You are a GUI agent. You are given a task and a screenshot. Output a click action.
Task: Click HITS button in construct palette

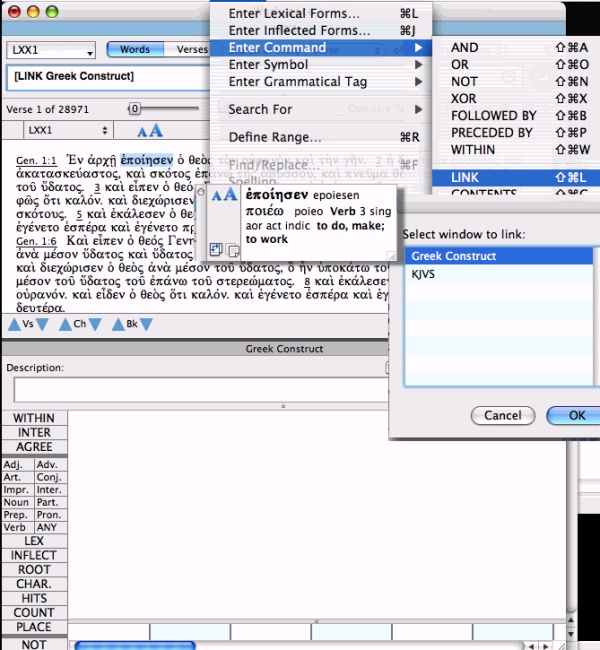tap(34, 598)
